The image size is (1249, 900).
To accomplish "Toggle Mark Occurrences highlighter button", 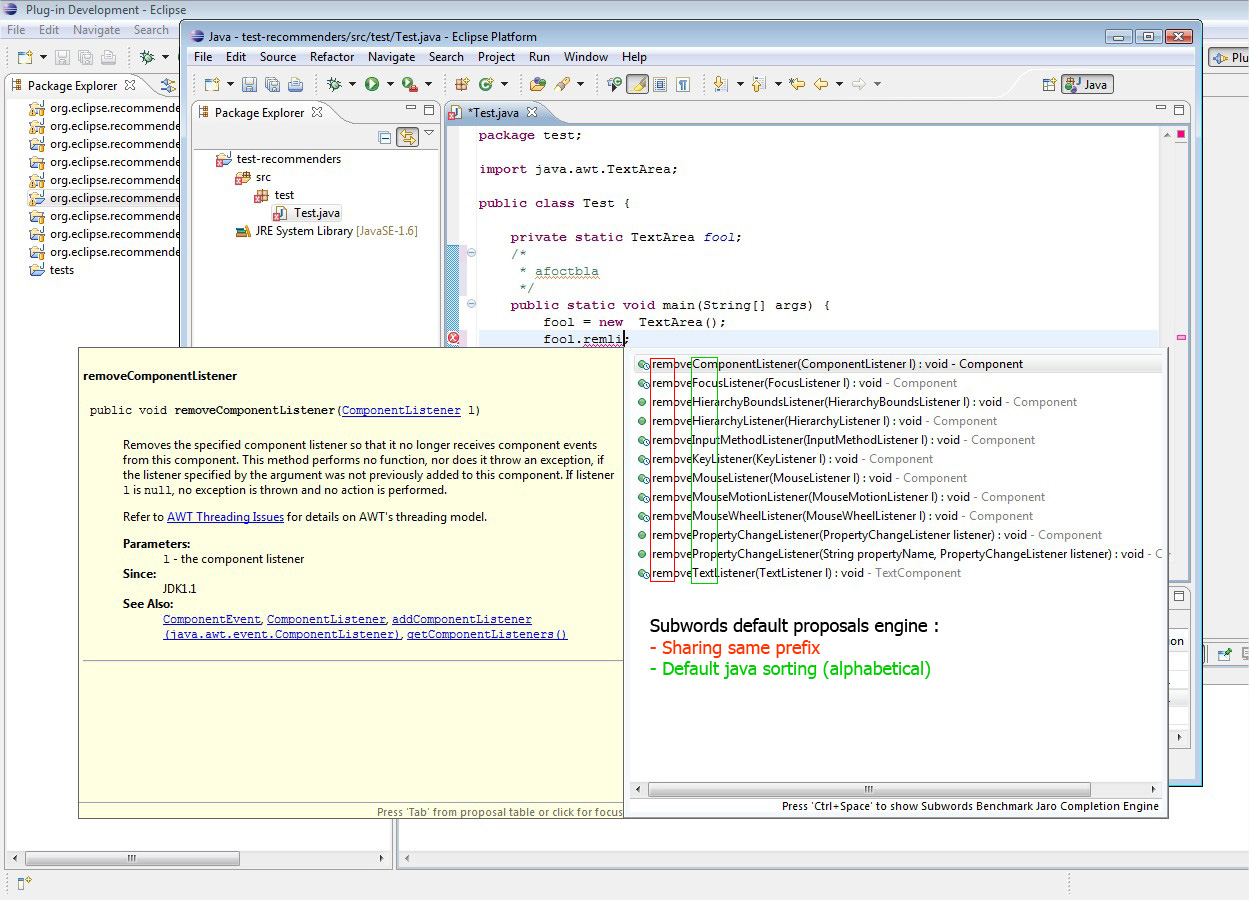I will point(637,84).
